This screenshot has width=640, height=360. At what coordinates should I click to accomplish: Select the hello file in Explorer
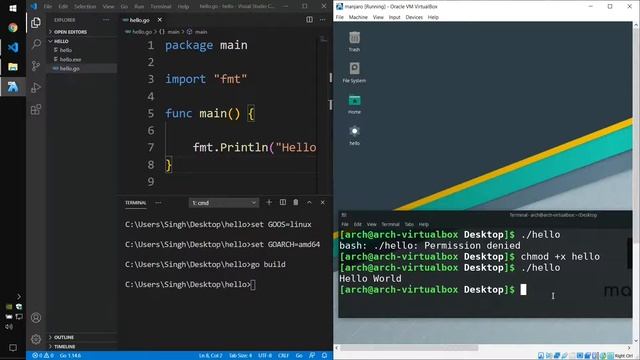click(66, 50)
